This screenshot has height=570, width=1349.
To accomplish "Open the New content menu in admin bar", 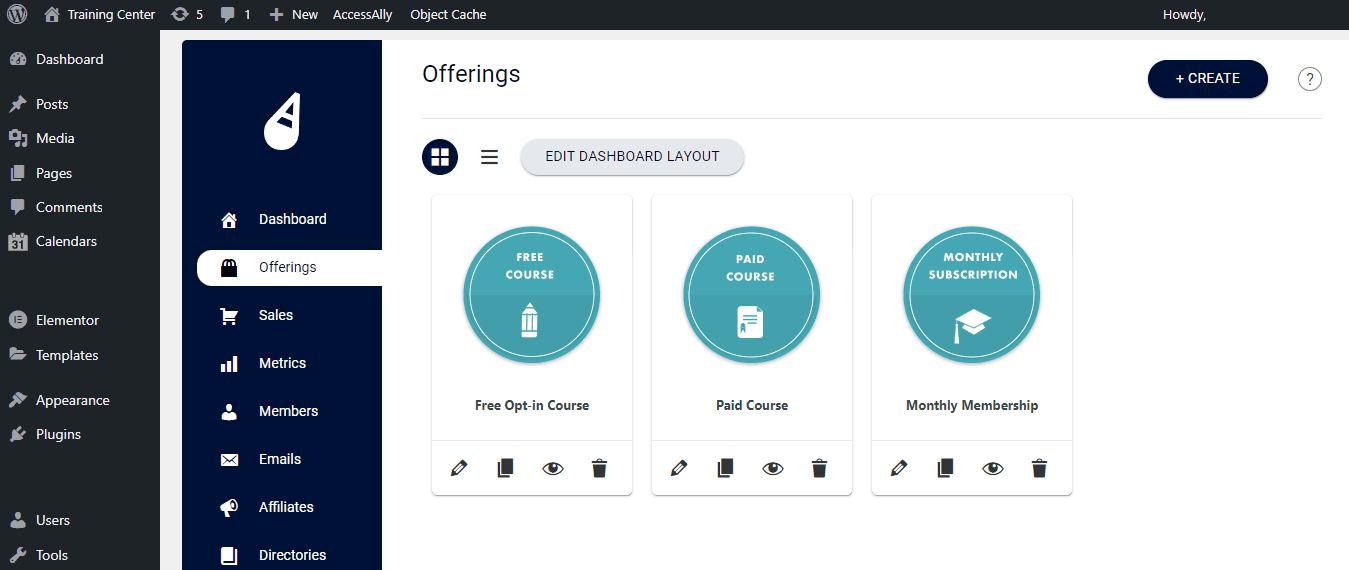I will 294,15.
